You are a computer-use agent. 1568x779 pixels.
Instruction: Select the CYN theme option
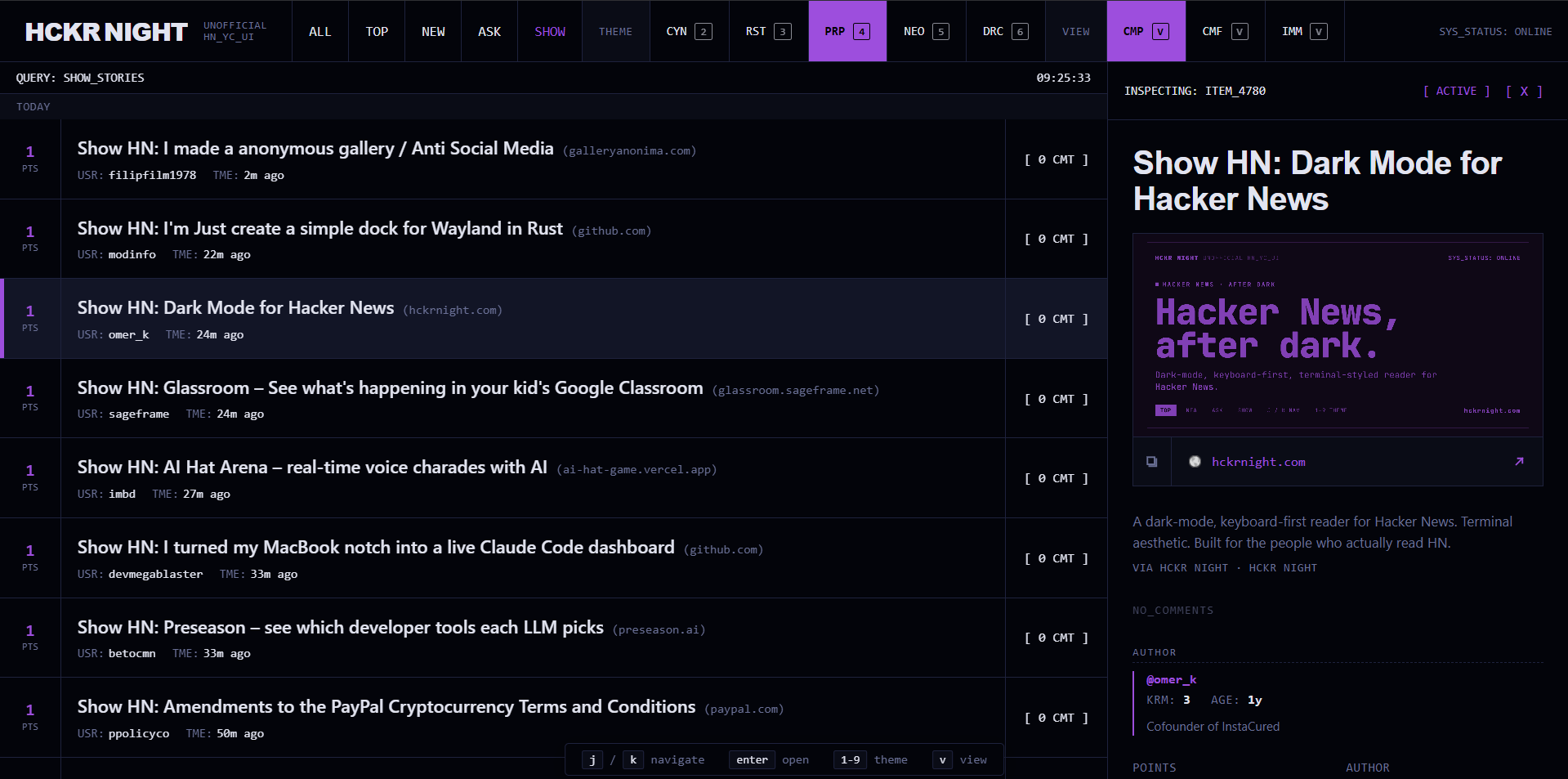pyautogui.click(x=689, y=31)
